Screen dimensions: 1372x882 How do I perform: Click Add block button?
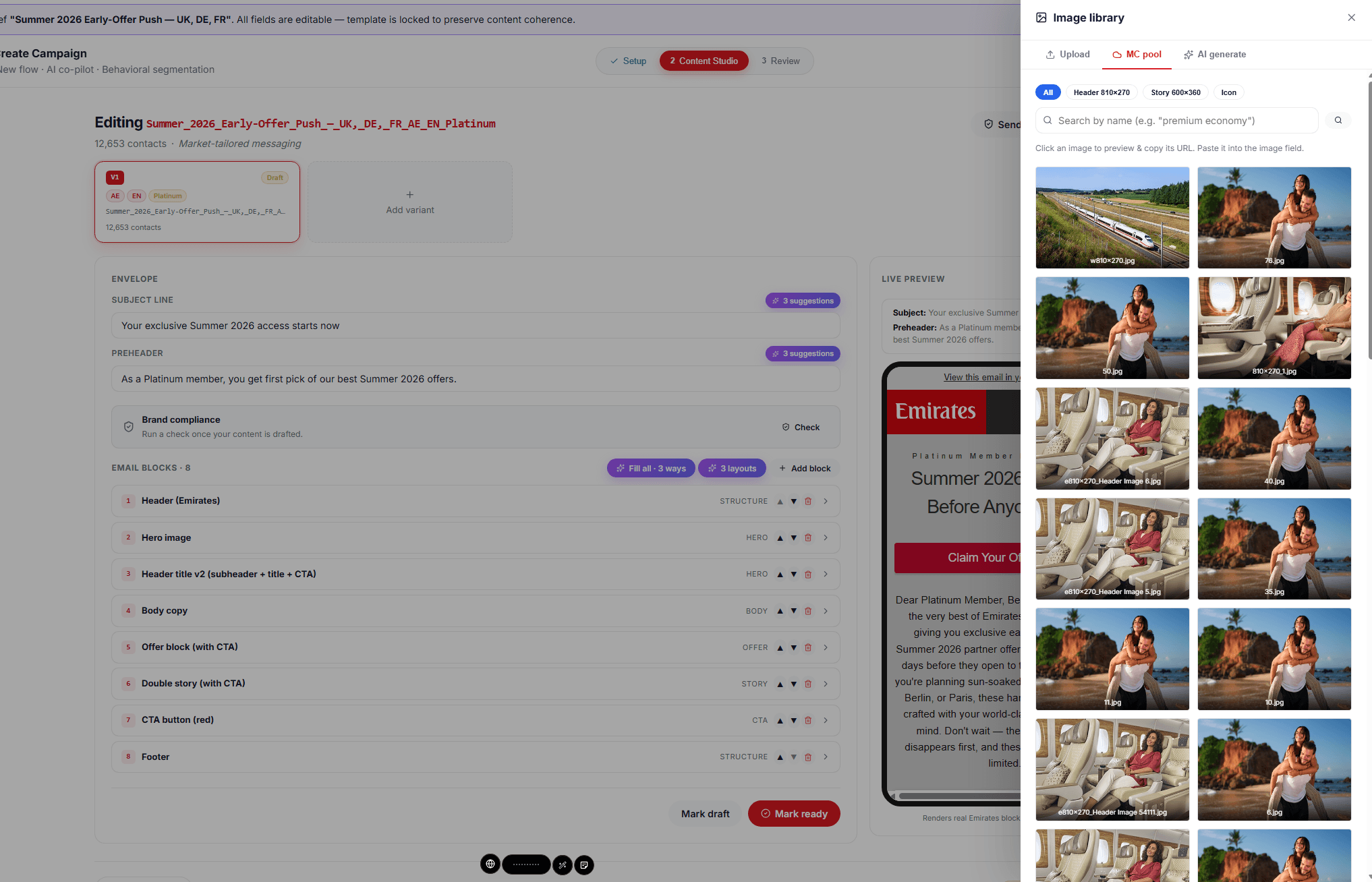click(805, 469)
